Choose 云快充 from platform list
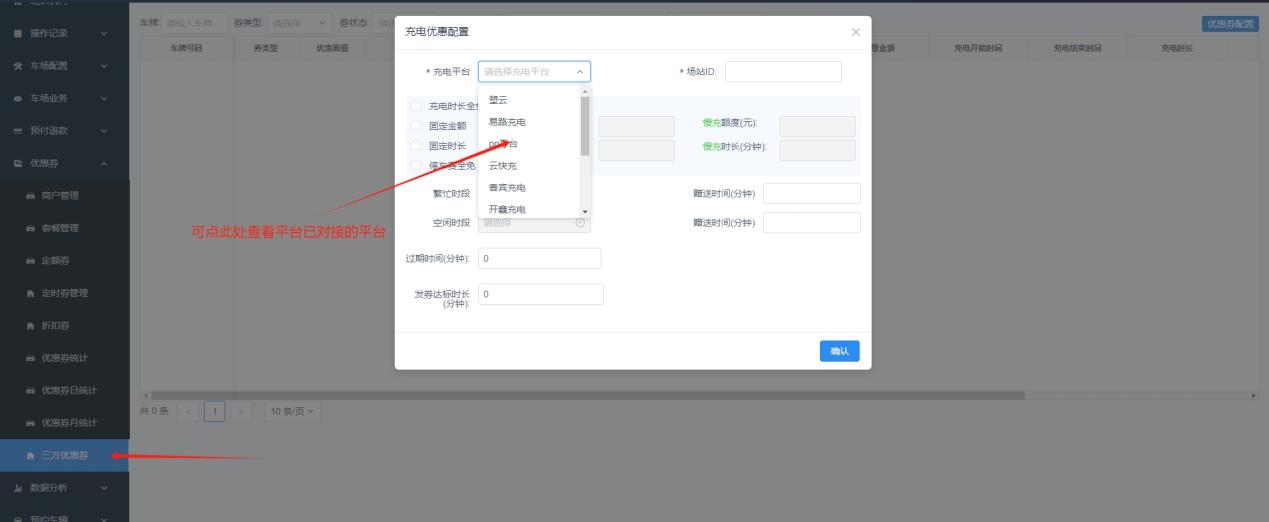The image size is (1269, 522). point(529,166)
